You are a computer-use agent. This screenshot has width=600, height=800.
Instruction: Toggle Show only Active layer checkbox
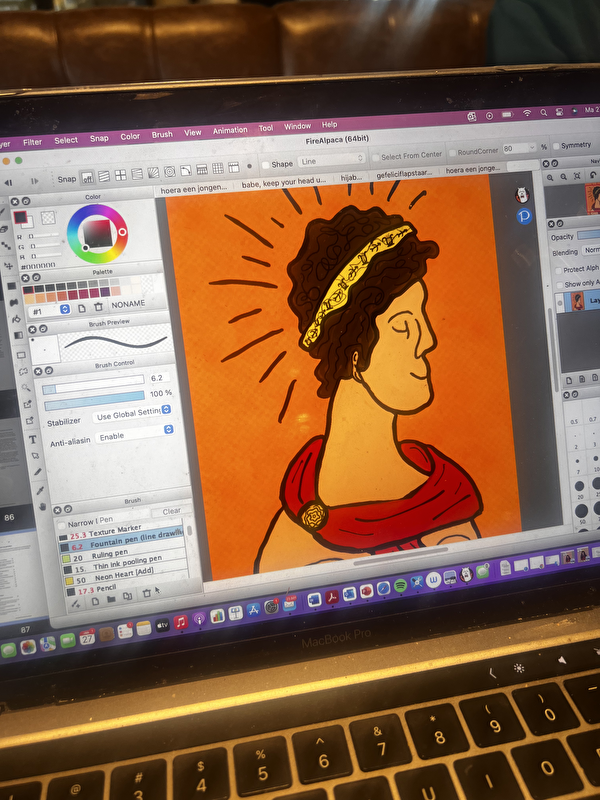(x=559, y=285)
